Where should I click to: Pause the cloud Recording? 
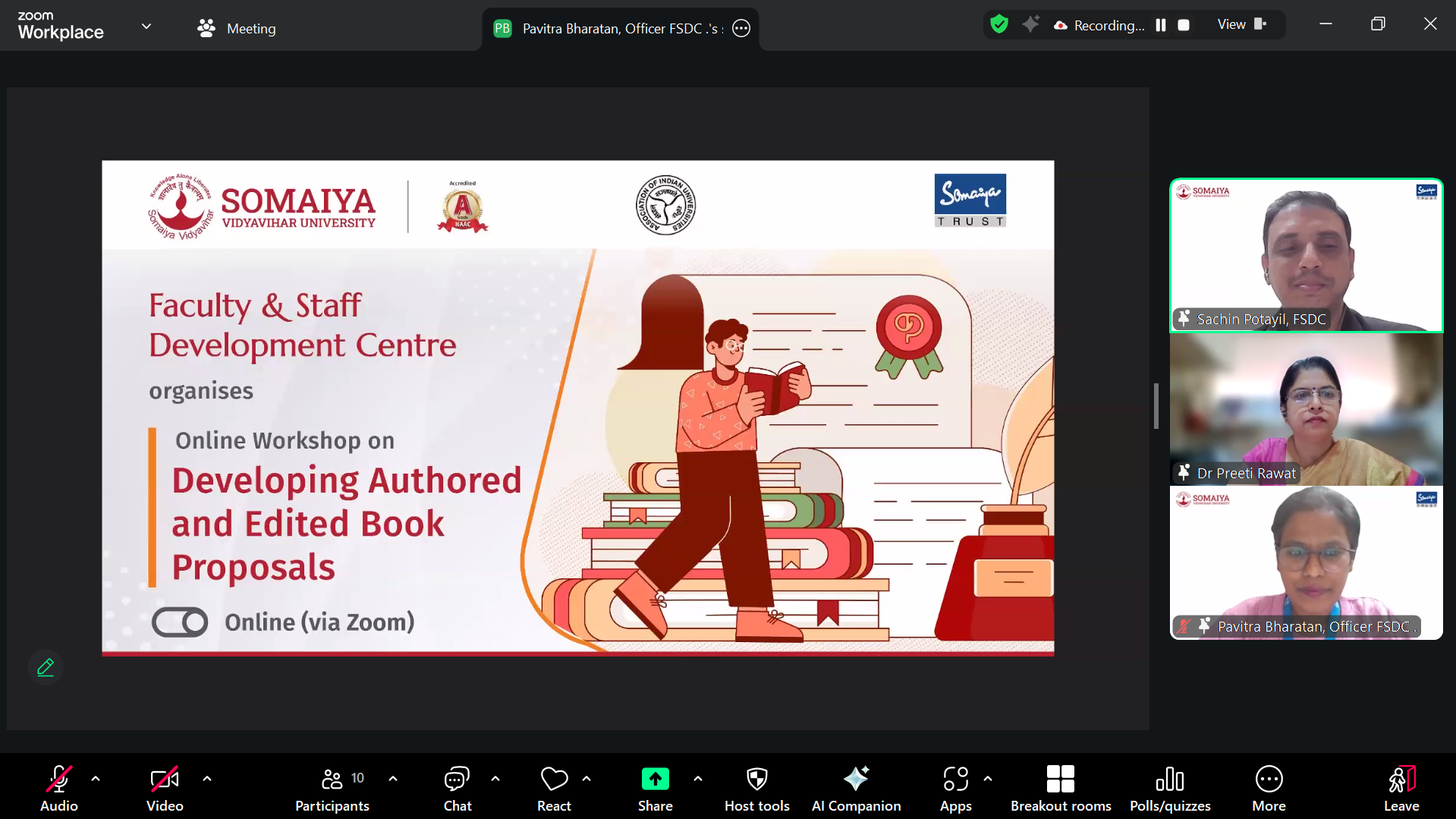tap(1160, 24)
